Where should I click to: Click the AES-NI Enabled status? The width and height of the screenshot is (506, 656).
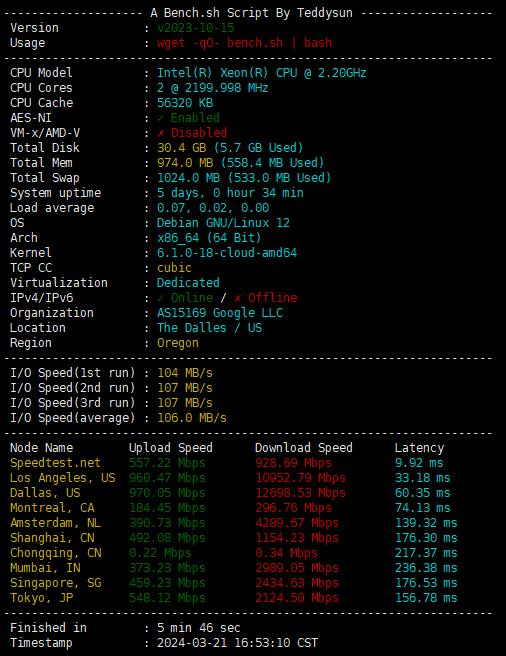coord(188,118)
